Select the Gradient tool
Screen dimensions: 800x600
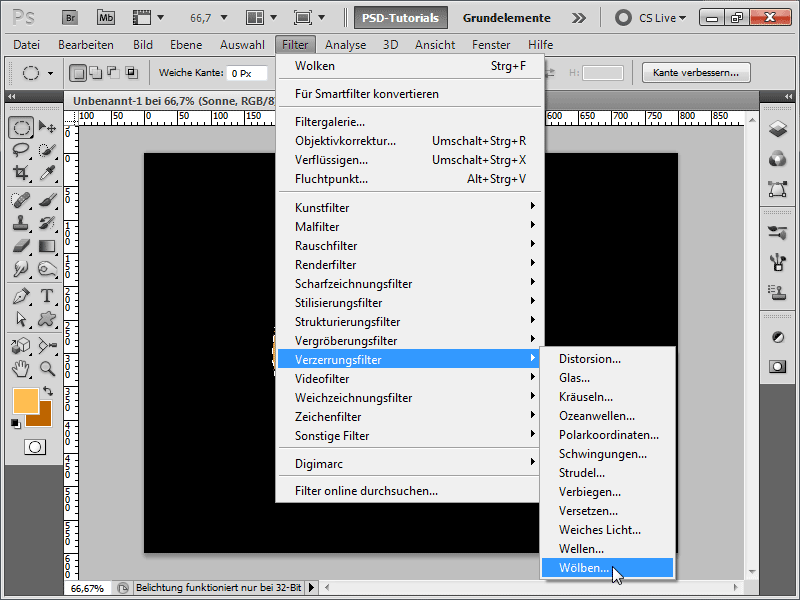pos(47,246)
